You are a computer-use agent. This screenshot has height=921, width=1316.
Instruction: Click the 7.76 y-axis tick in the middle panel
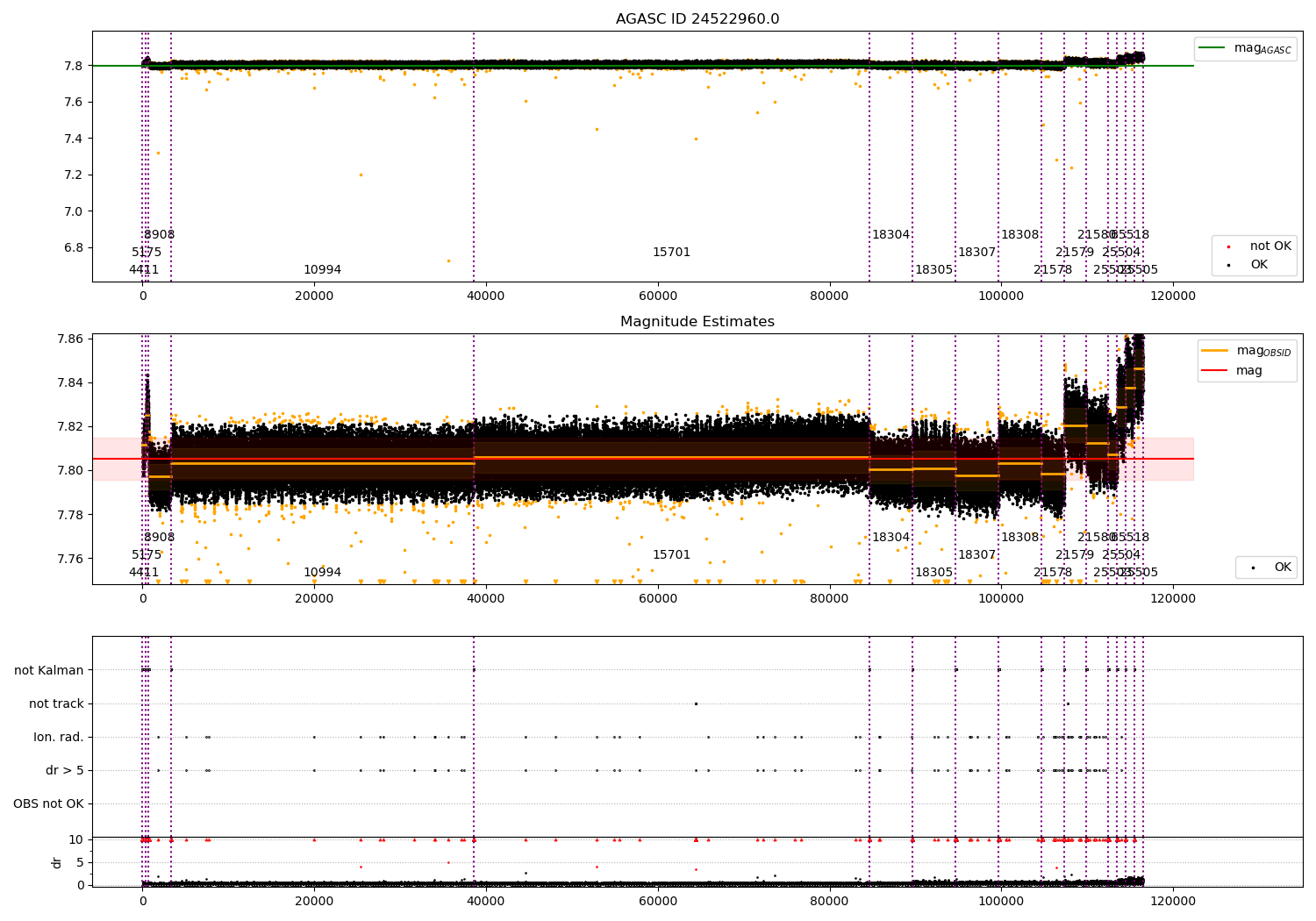pyautogui.click(x=70, y=559)
